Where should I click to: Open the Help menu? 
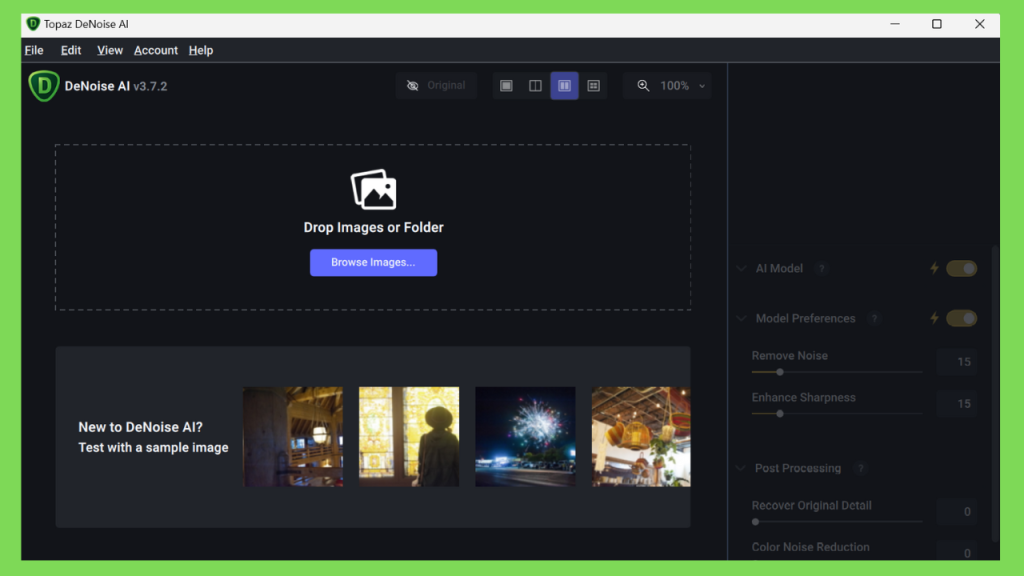(x=200, y=50)
